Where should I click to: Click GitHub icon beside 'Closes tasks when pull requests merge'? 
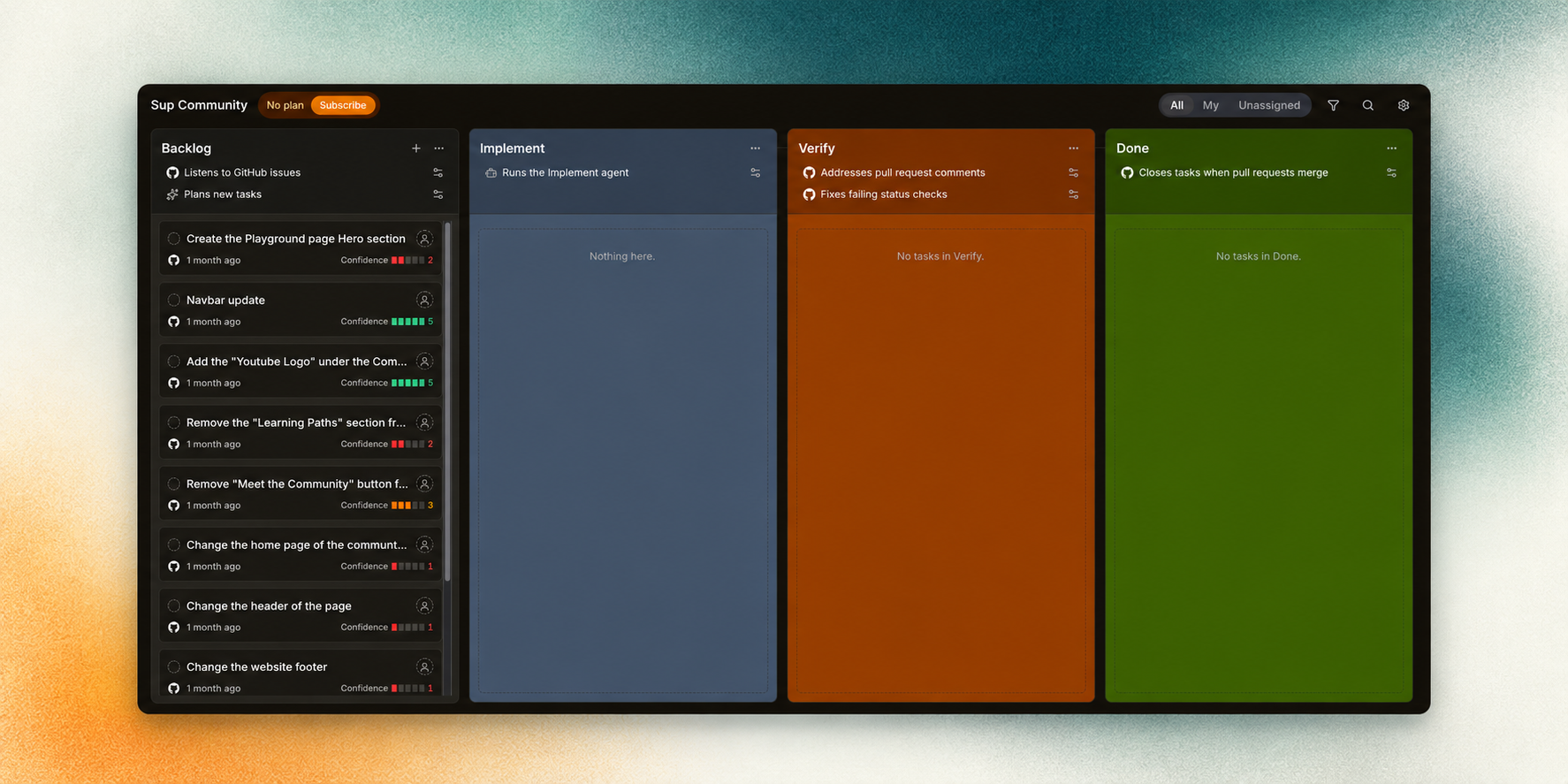[1127, 173]
